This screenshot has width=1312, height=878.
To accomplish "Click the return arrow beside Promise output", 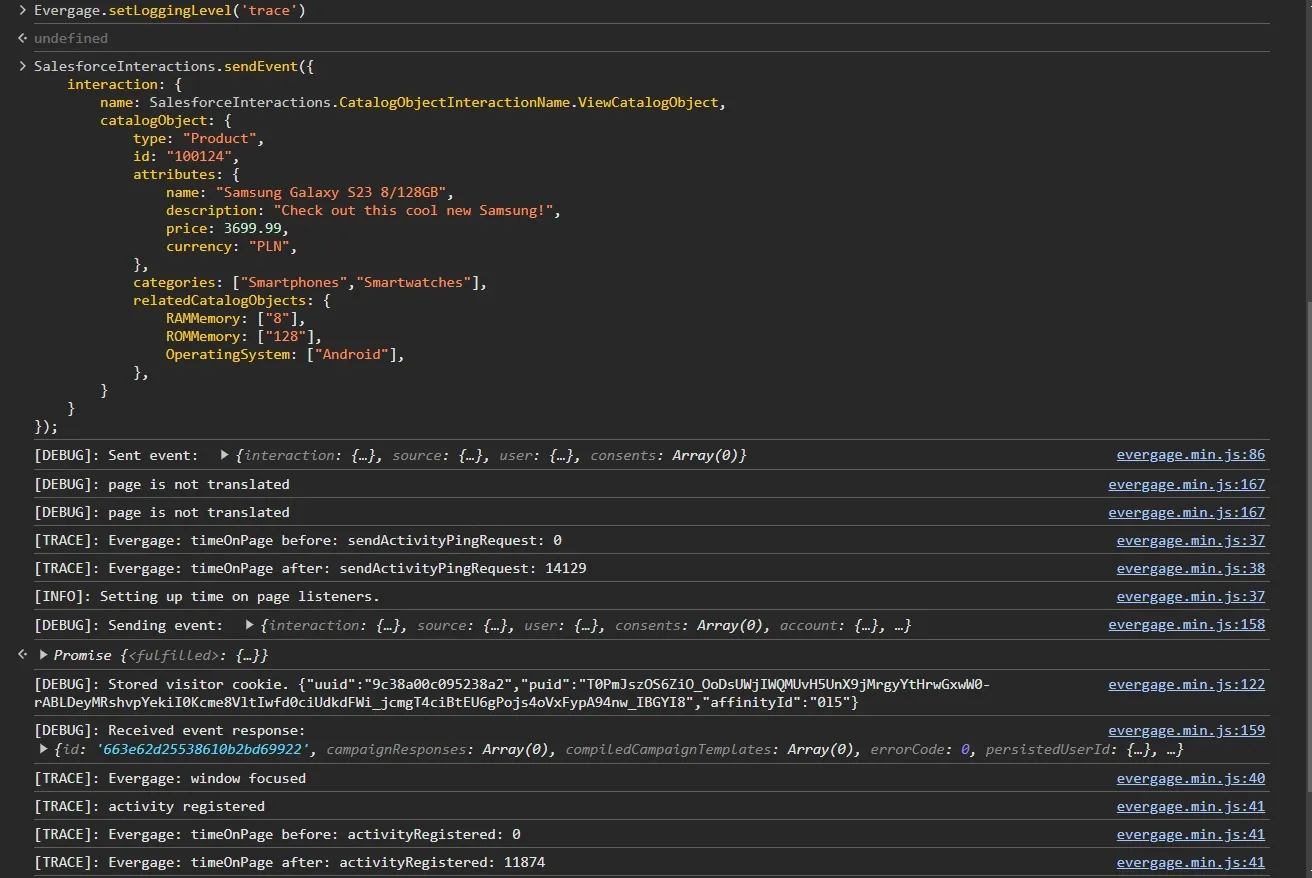I will [22, 655].
